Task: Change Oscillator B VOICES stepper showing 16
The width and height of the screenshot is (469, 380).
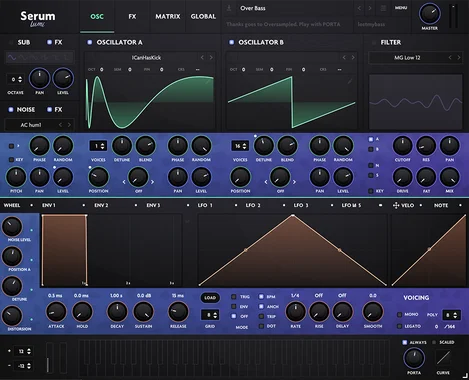Action: (240, 146)
